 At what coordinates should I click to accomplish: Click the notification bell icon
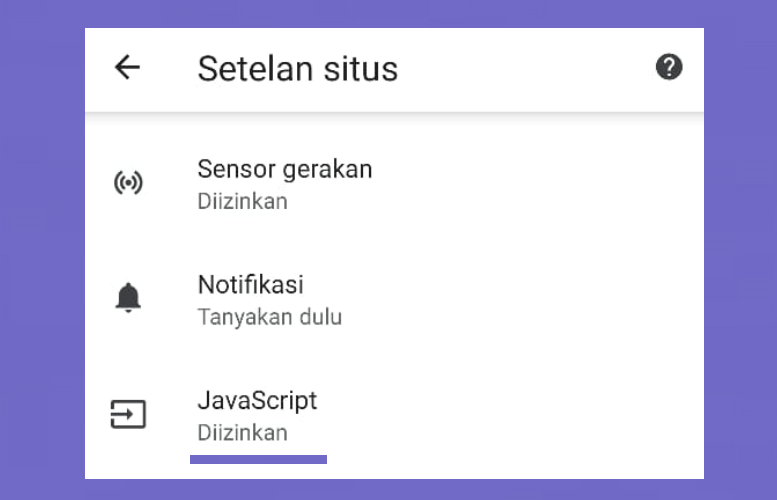(128, 298)
